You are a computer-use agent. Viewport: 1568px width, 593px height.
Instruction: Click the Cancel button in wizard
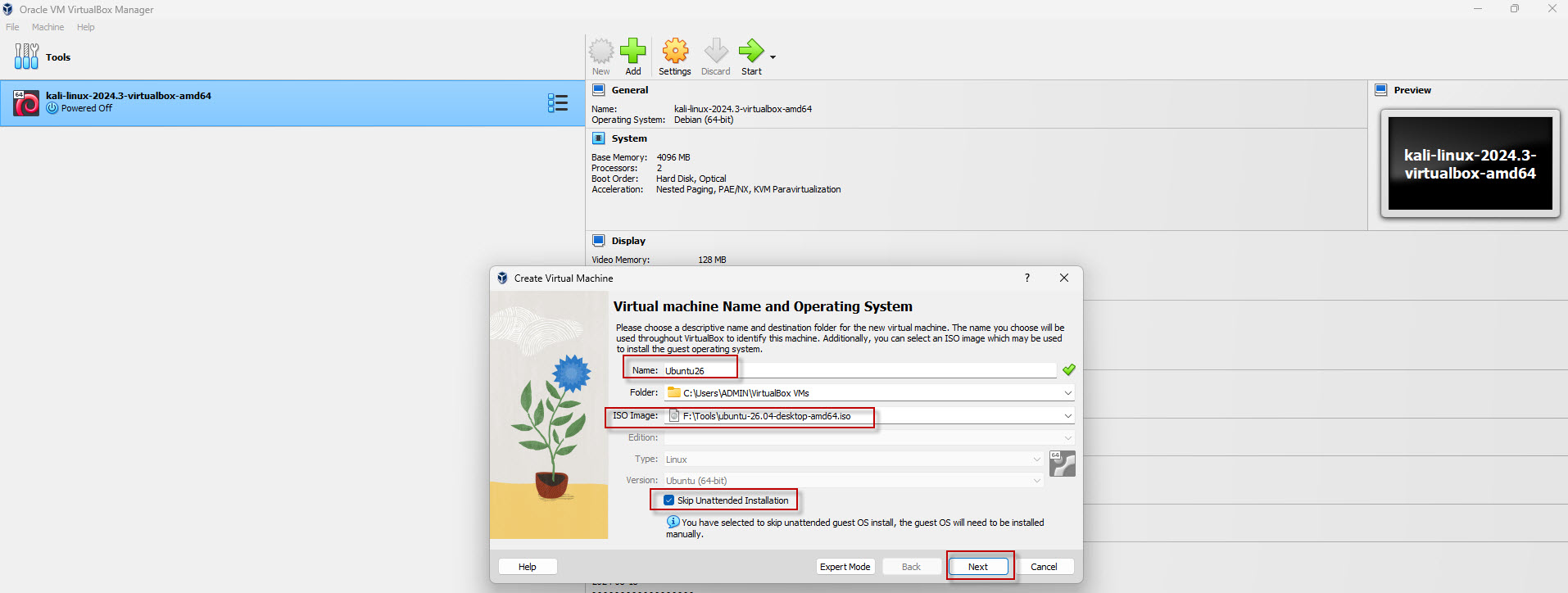pyautogui.click(x=1044, y=567)
